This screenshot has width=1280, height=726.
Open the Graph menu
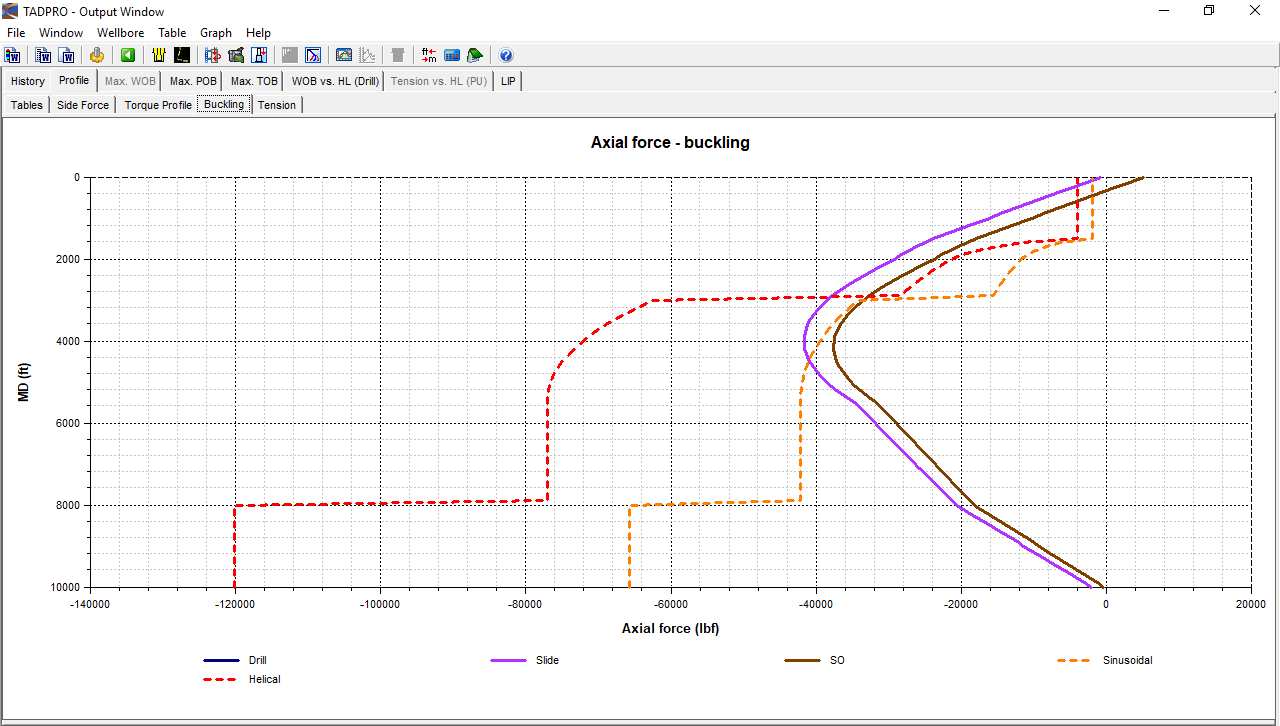tap(216, 33)
